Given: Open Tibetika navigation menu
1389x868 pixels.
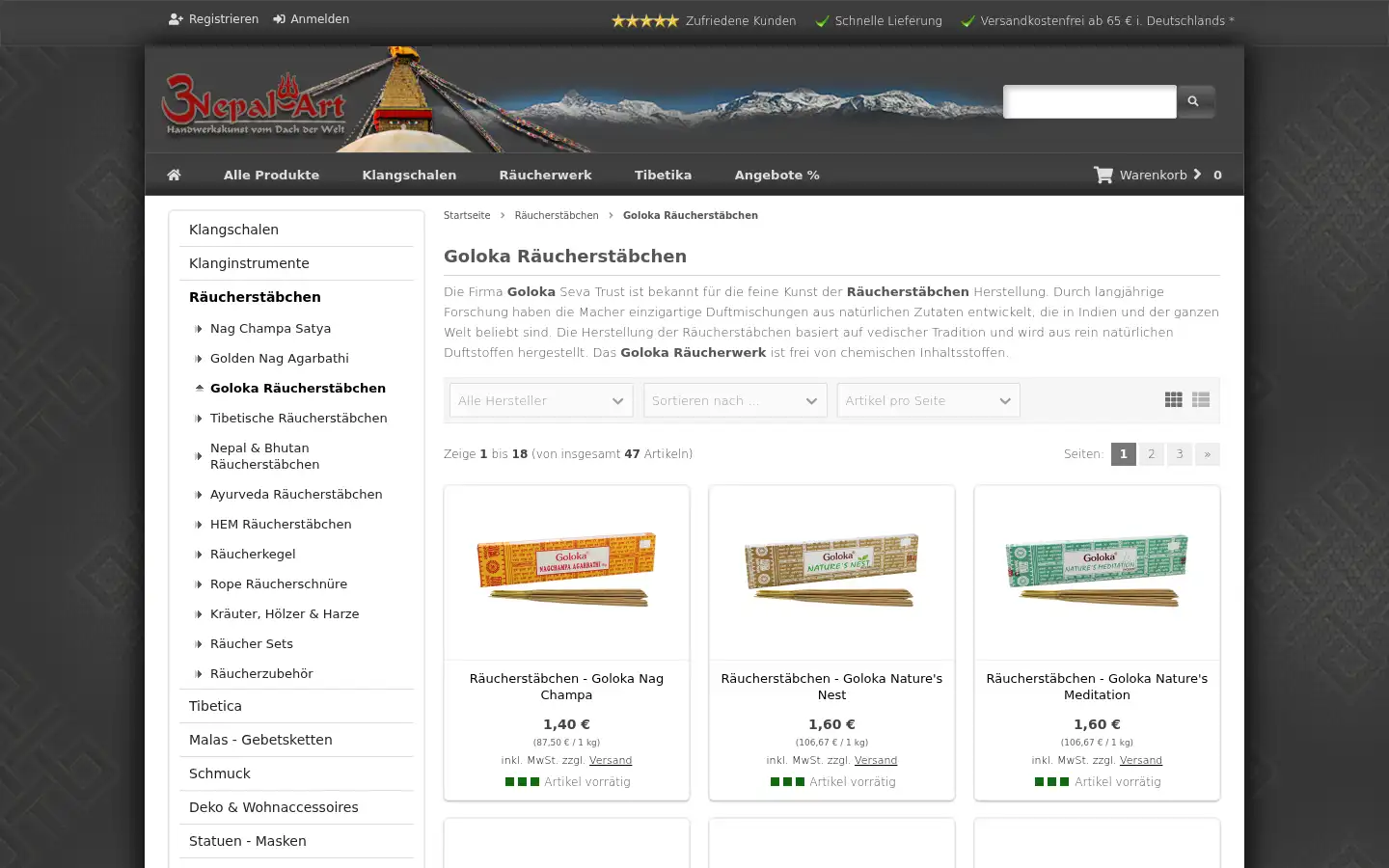Looking at the screenshot, I should [663, 175].
